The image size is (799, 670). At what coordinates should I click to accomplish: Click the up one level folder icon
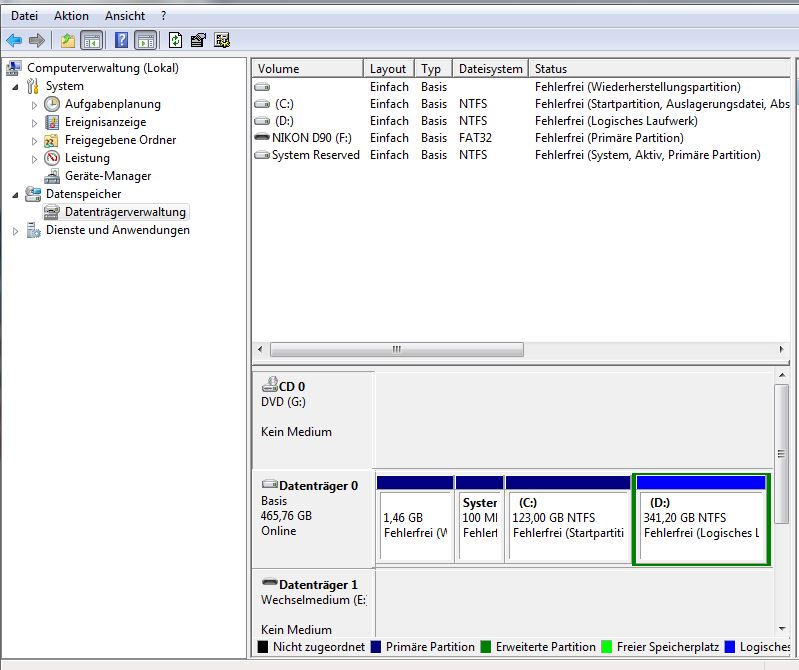[67, 40]
